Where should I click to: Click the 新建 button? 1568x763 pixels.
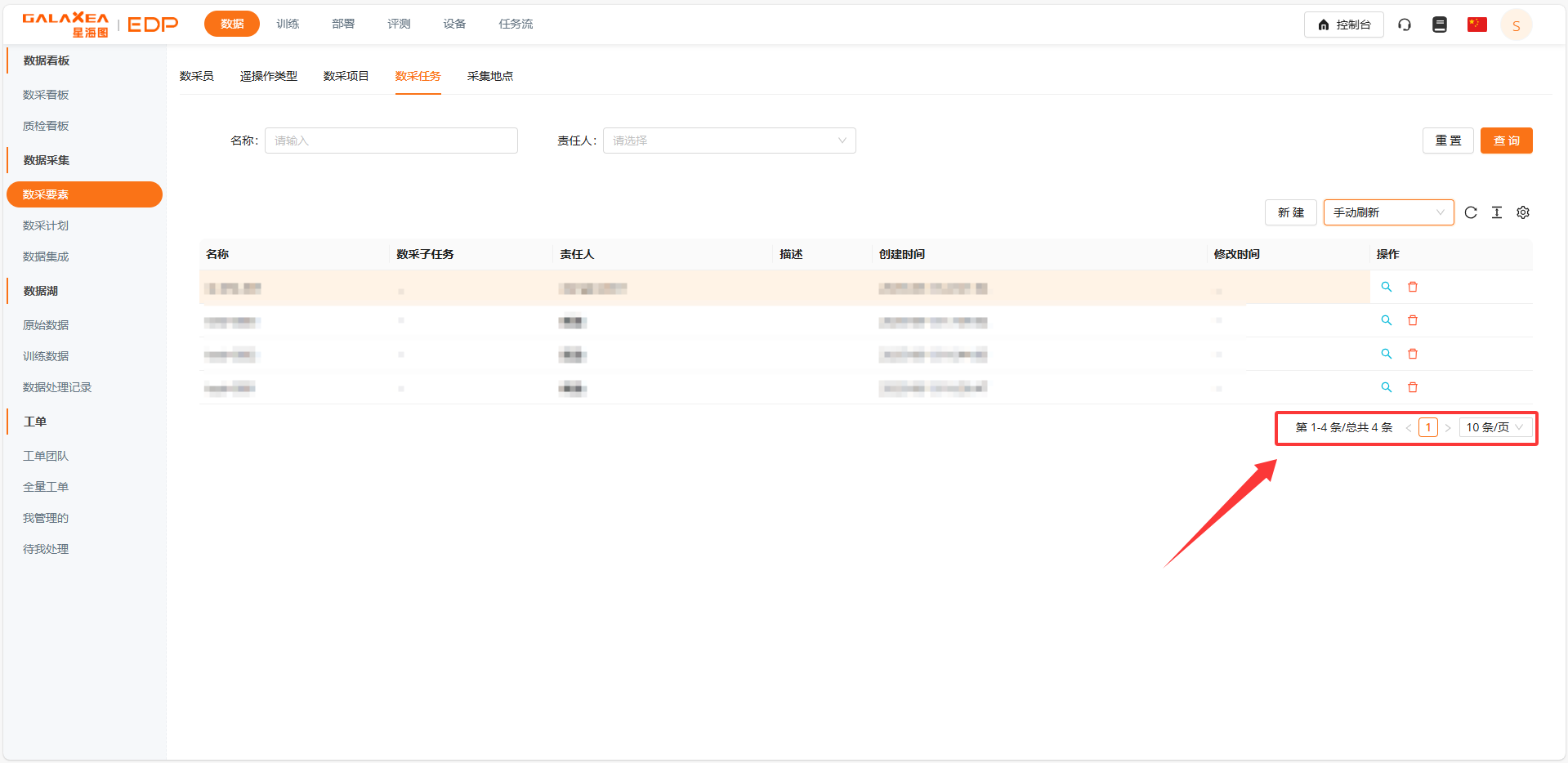(1290, 212)
